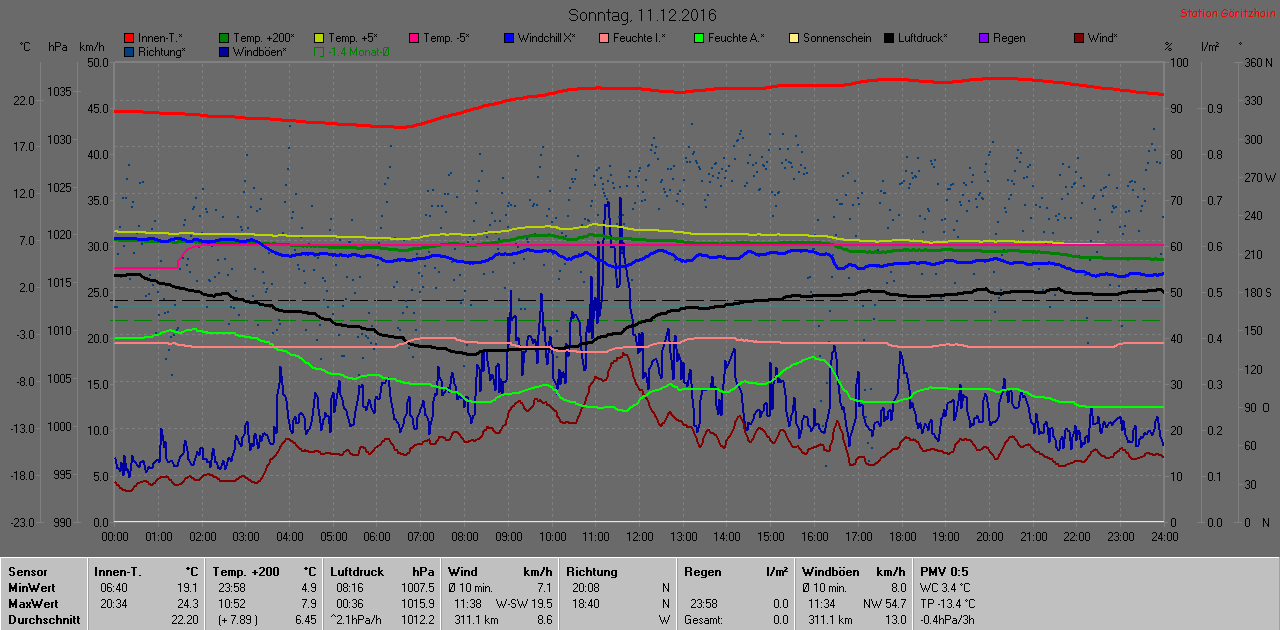Select the 'Temp. +5*' legend label
The width and height of the screenshot is (1280, 630).
353,38
